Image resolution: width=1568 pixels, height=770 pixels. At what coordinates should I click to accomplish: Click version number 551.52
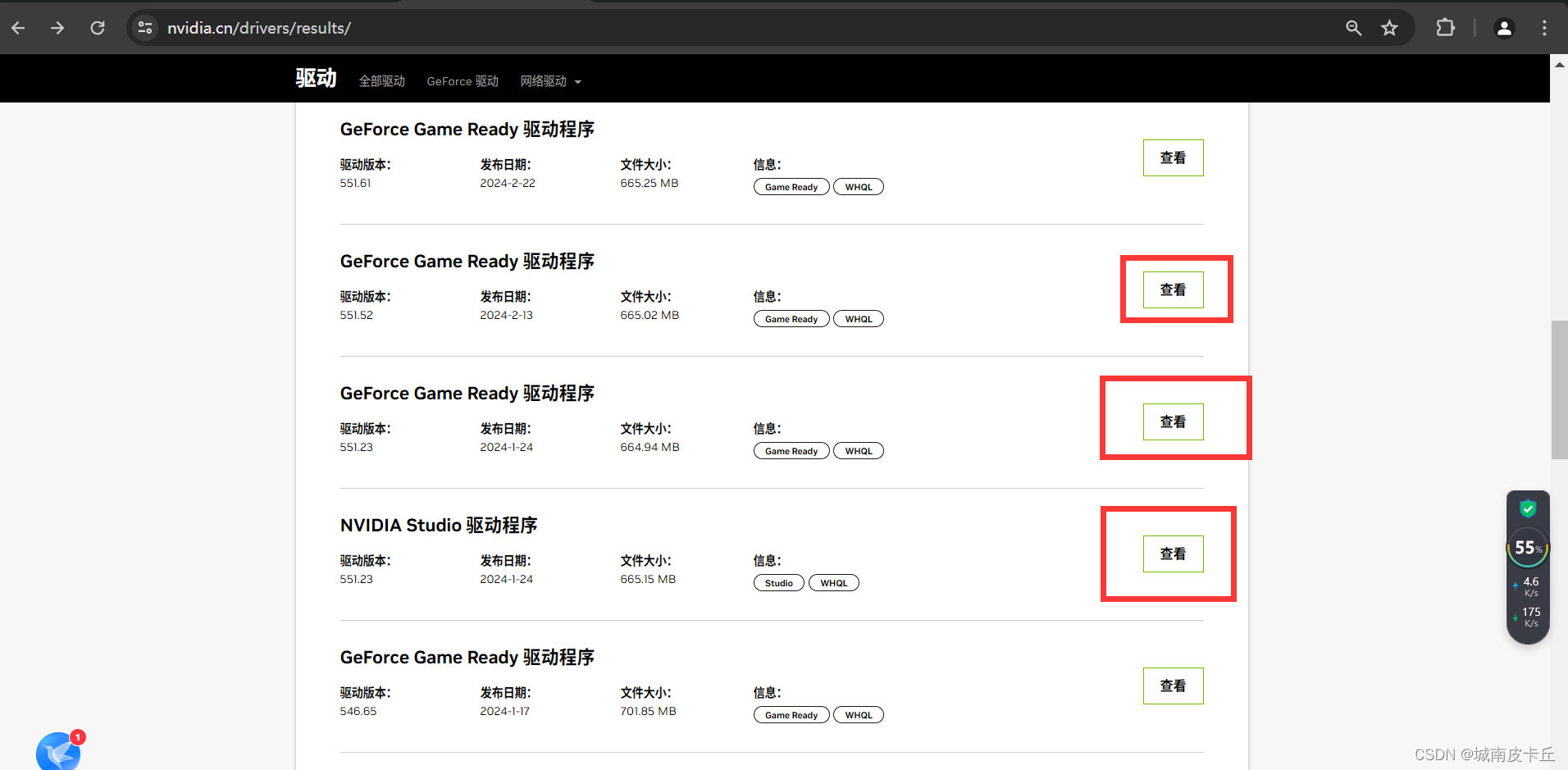pos(357,315)
